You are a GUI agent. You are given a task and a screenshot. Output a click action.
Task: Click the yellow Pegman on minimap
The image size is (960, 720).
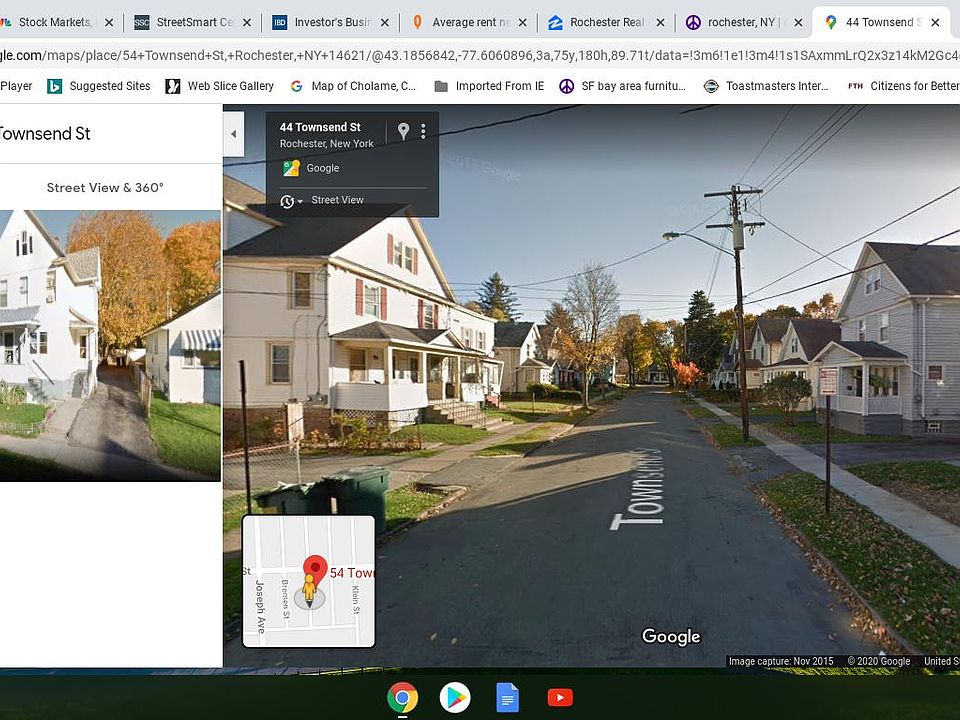[309, 591]
